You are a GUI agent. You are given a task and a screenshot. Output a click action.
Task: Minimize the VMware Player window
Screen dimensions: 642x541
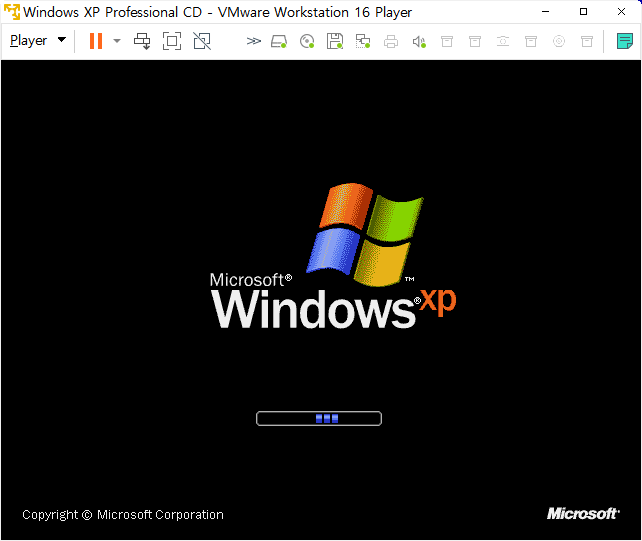pyautogui.click(x=545, y=12)
